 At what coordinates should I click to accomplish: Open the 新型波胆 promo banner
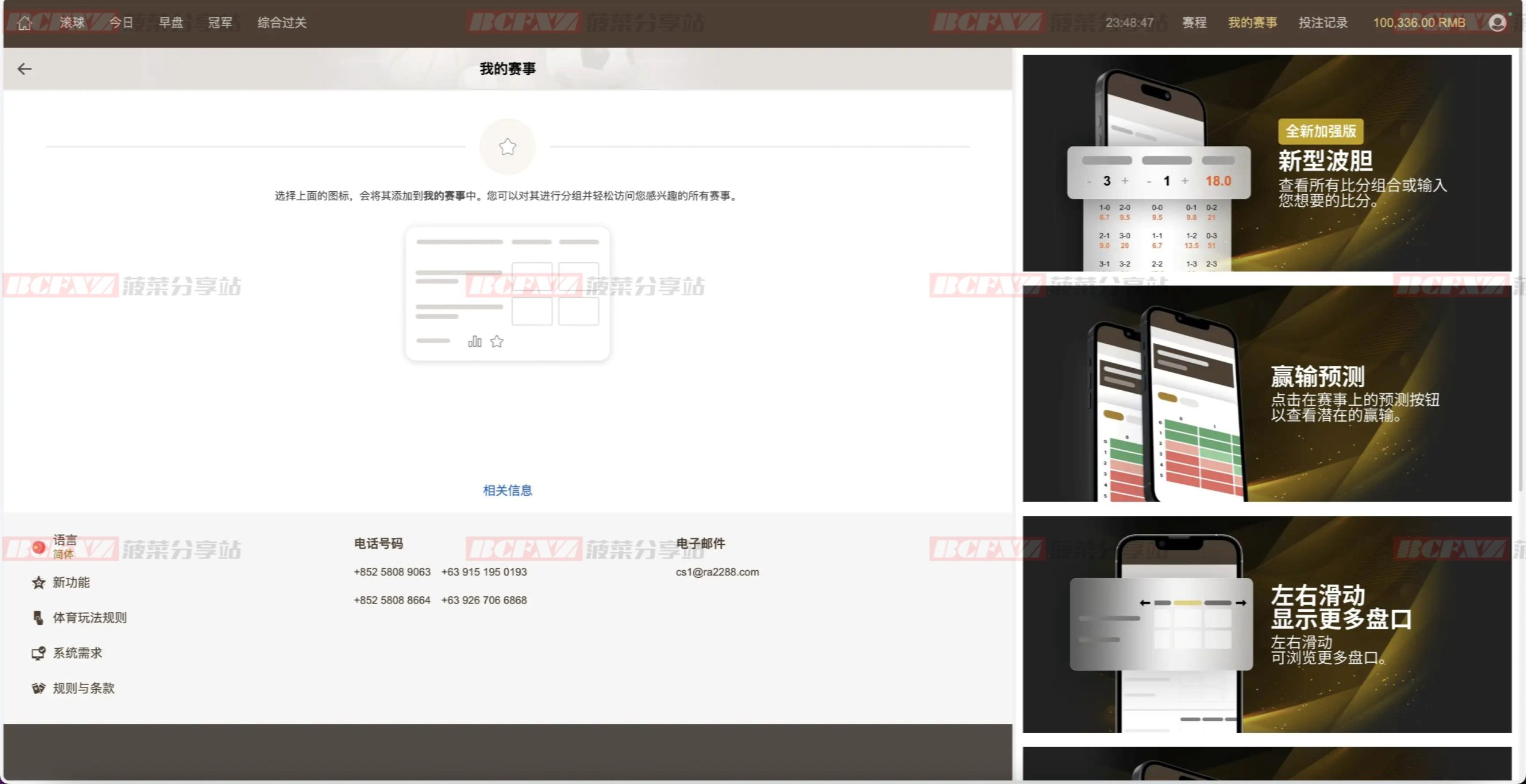point(1267,163)
